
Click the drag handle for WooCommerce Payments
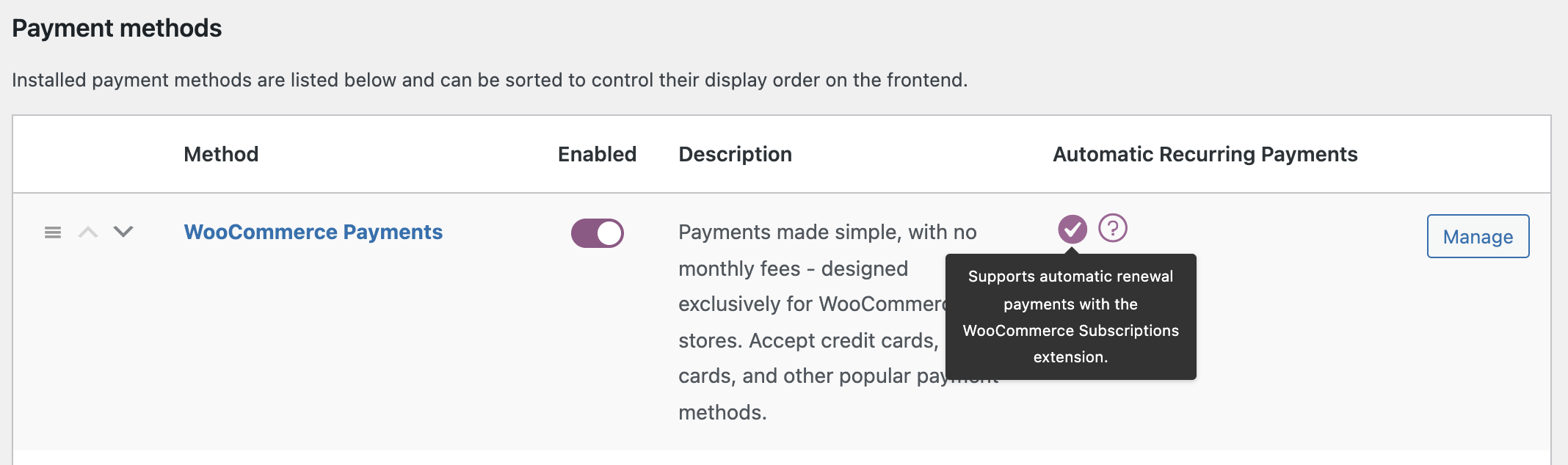[x=51, y=233]
